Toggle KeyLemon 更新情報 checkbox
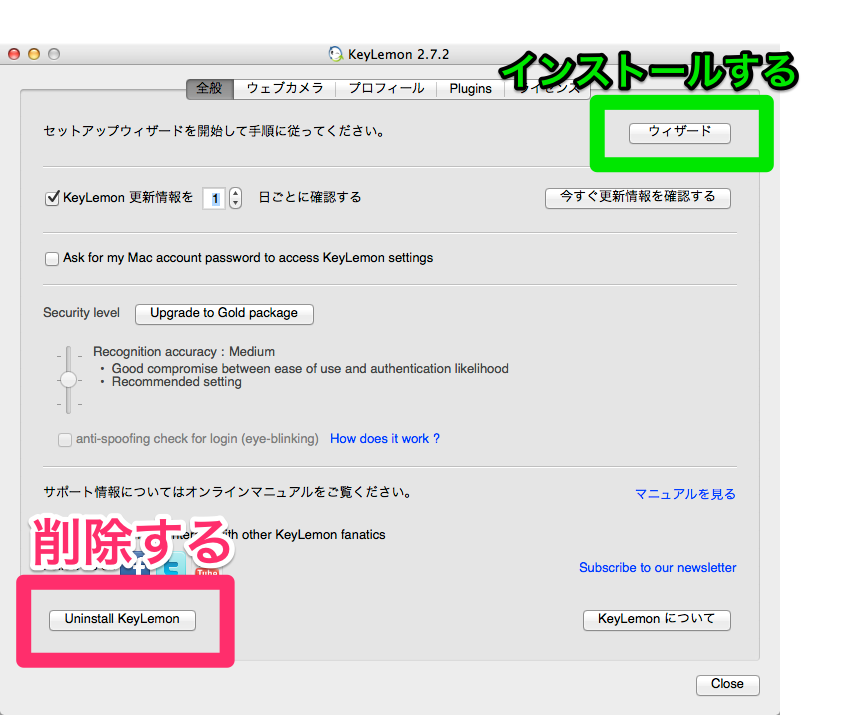This screenshot has width=848, height=715. coord(52,198)
